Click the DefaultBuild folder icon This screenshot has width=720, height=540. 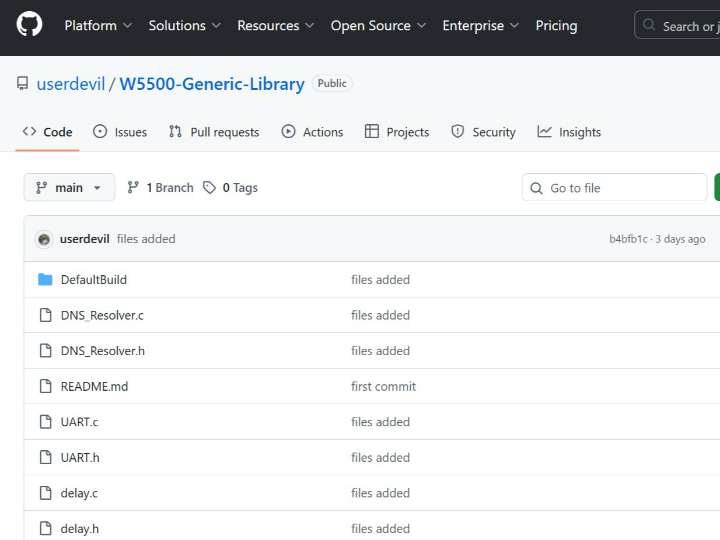[x=45, y=280]
